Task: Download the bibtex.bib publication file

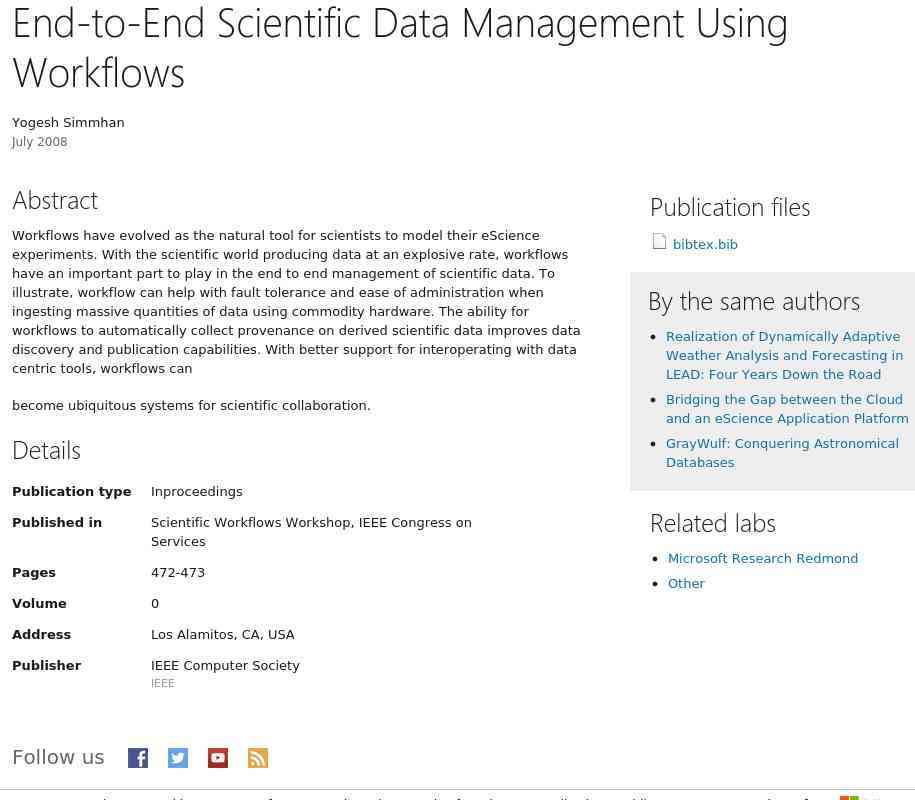Action: [x=705, y=244]
